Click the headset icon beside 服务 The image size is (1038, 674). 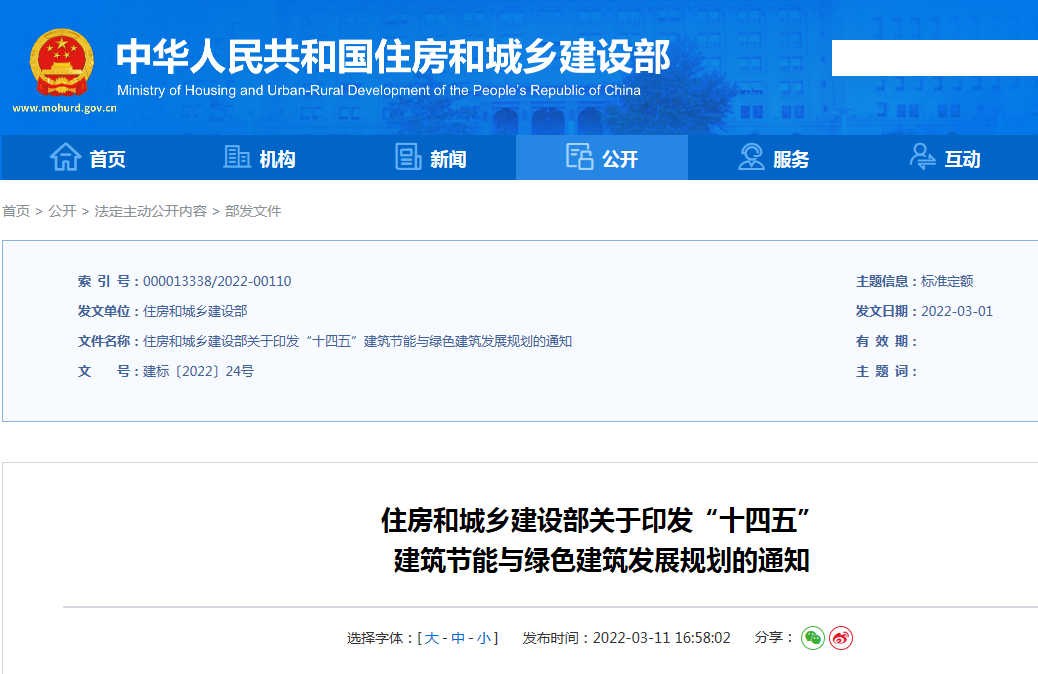pyautogui.click(x=751, y=157)
